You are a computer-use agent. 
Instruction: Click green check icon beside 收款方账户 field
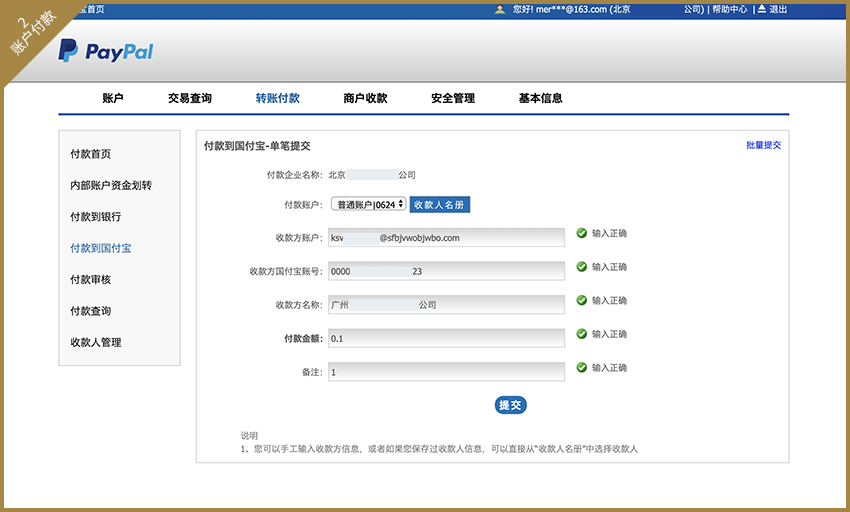click(582, 233)
